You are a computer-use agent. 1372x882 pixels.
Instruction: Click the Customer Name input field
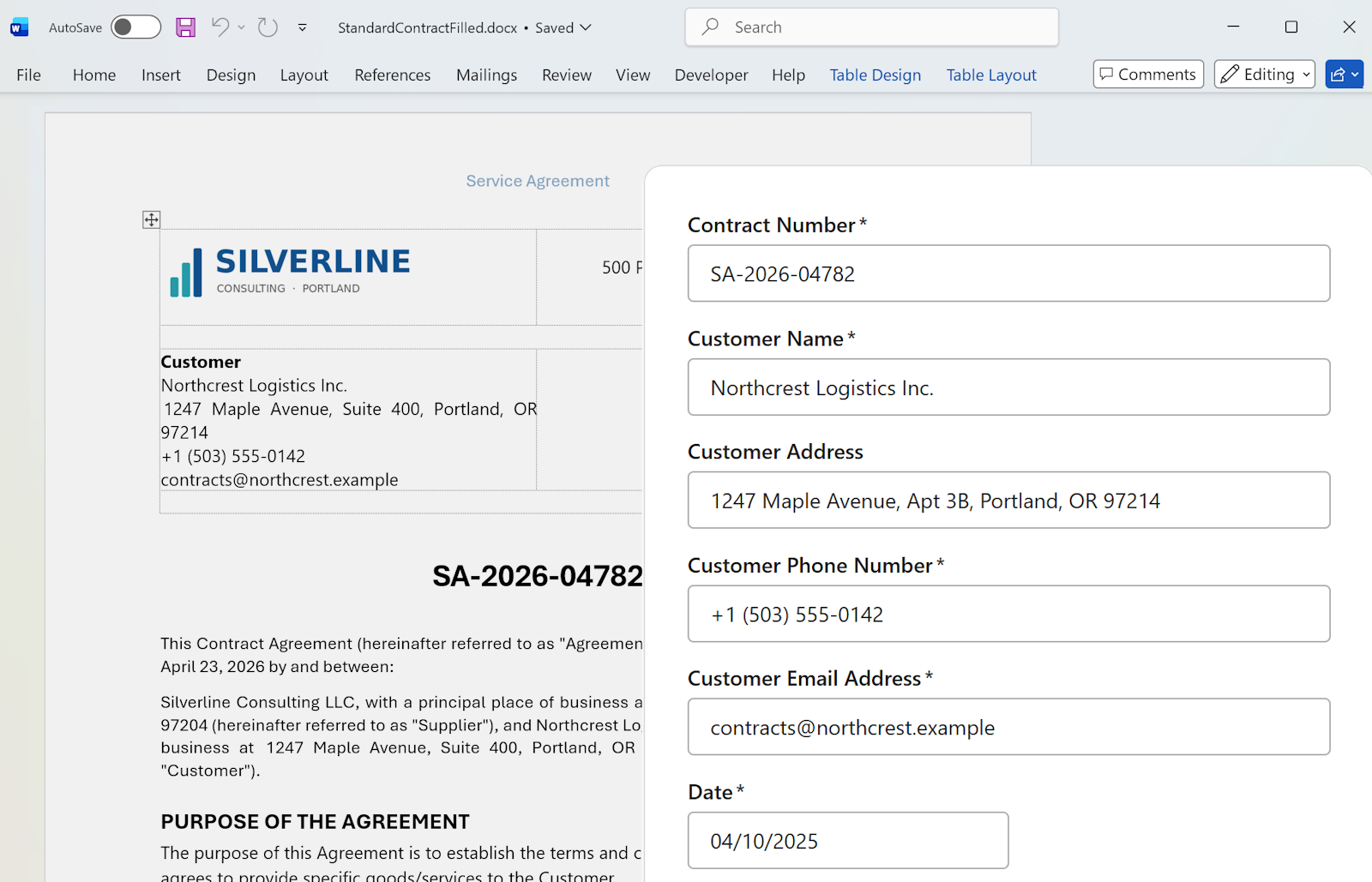click(x=1008, y=387)
